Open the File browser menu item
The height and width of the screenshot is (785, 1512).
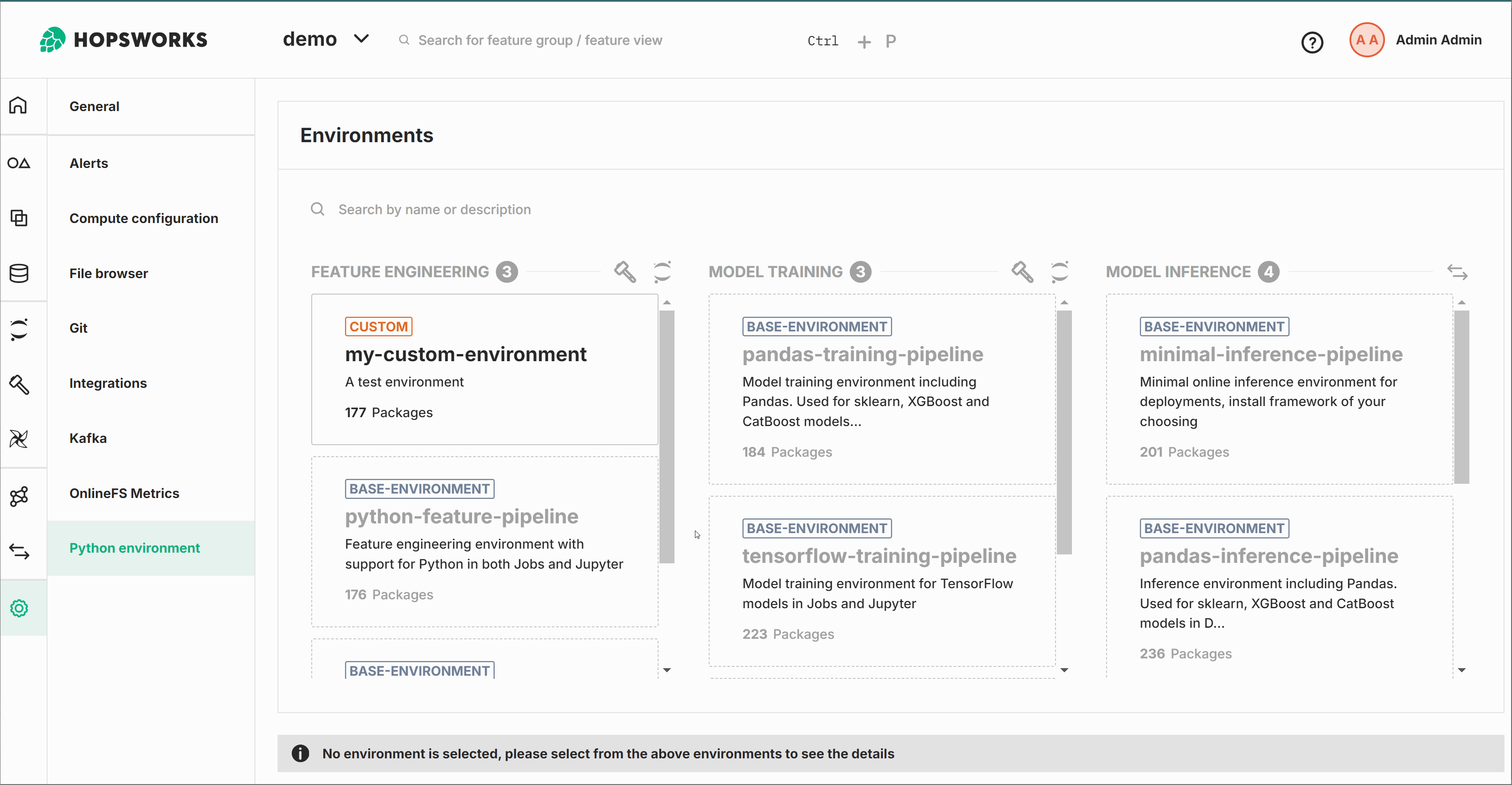pos(109,273)
